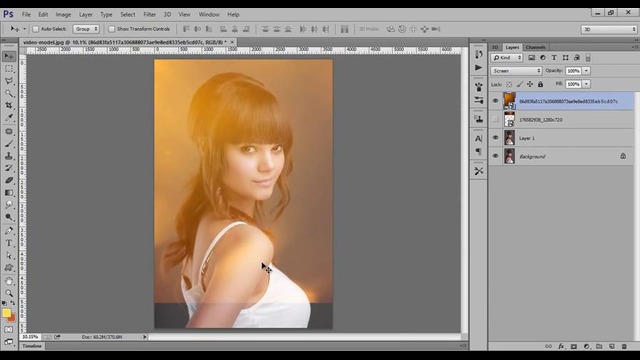Enable Auto-Select checkbox
The height and width of the screenshot is (360, 640).
(36, 29)
